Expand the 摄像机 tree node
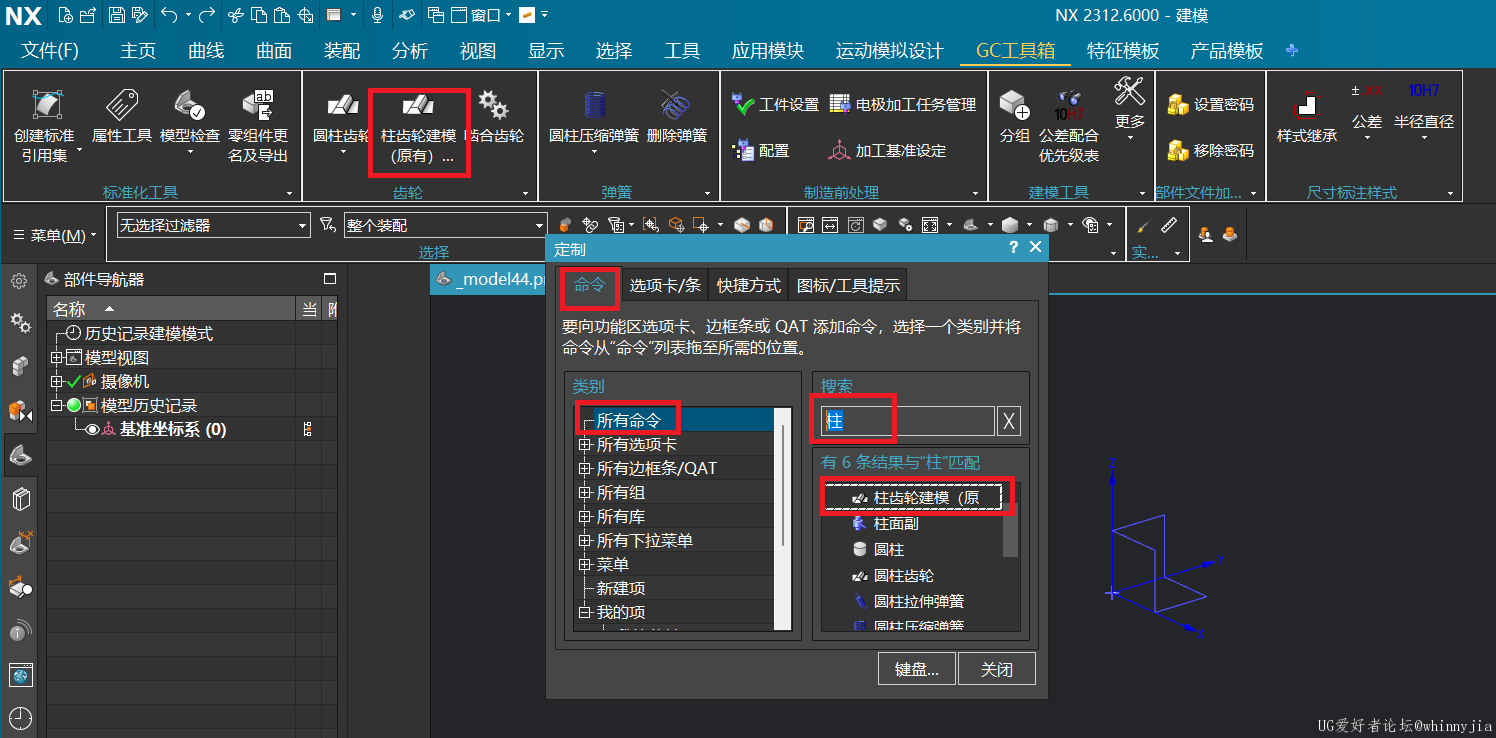This screenshot has height=738, width=1496. tap(57, 382)
